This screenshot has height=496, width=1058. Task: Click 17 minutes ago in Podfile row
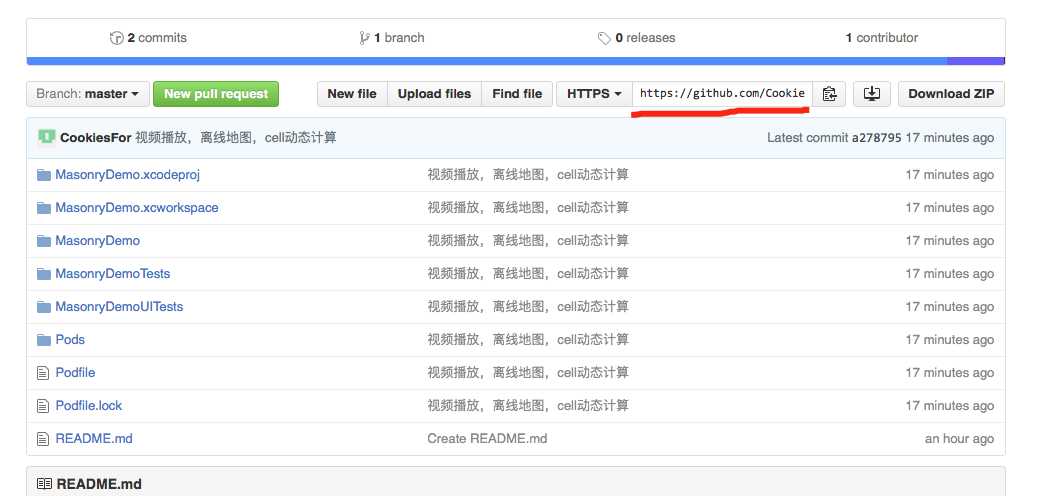point(949,373)
